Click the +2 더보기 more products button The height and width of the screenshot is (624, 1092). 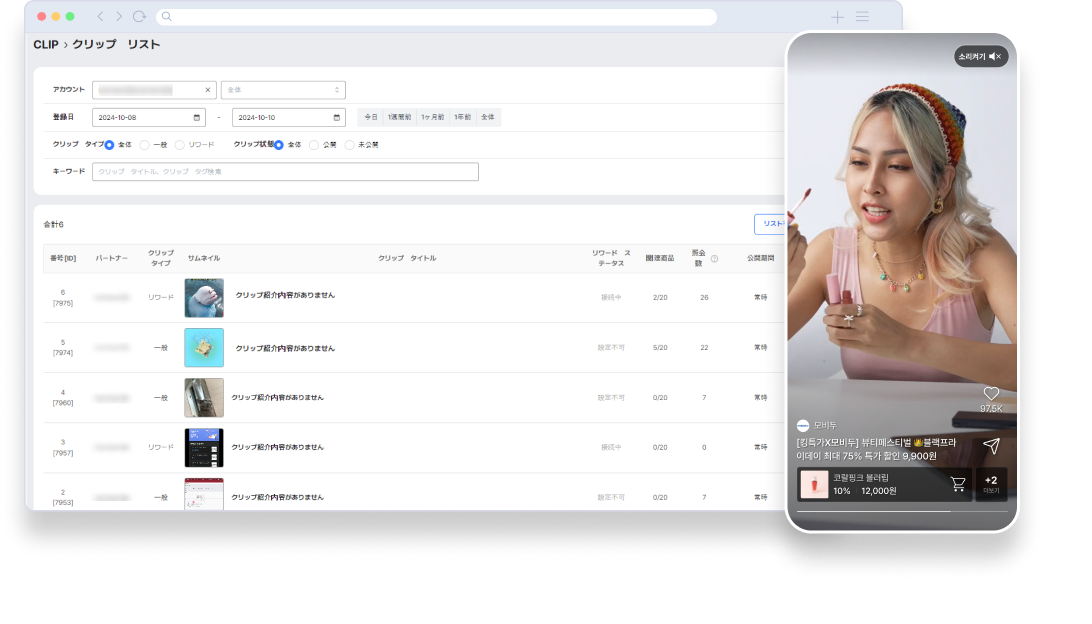991,484
